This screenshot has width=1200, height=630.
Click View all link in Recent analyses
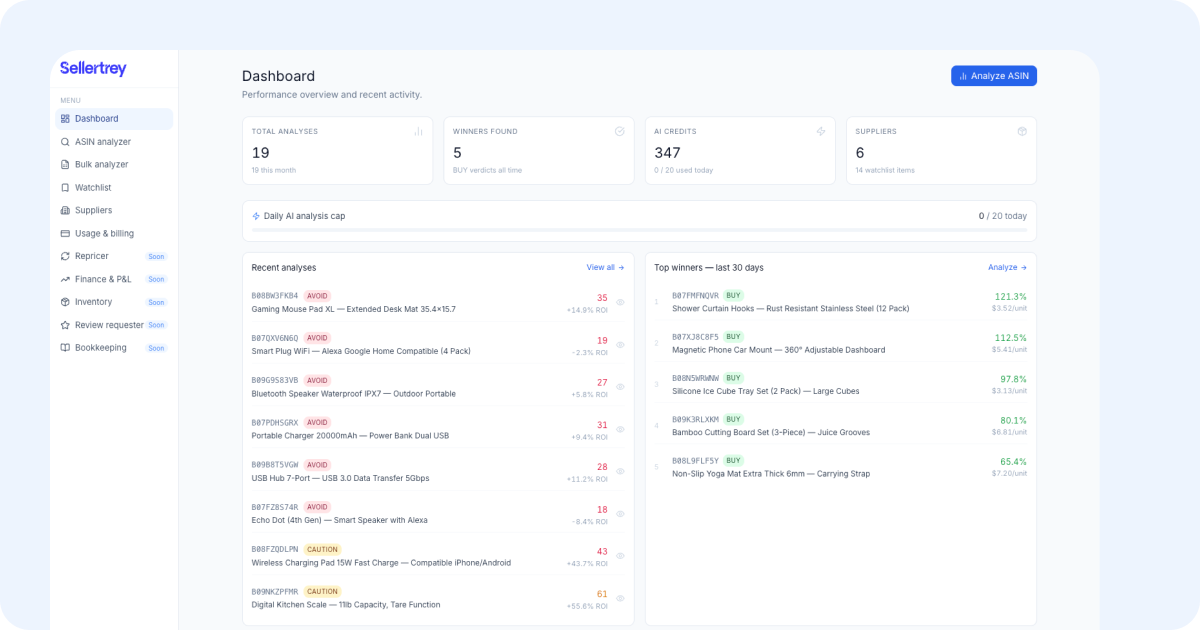click(605, 268)
